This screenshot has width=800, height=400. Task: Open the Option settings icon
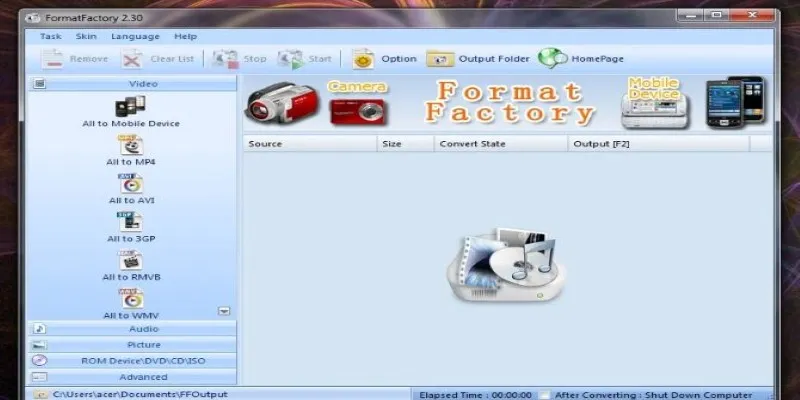(363, 59)
